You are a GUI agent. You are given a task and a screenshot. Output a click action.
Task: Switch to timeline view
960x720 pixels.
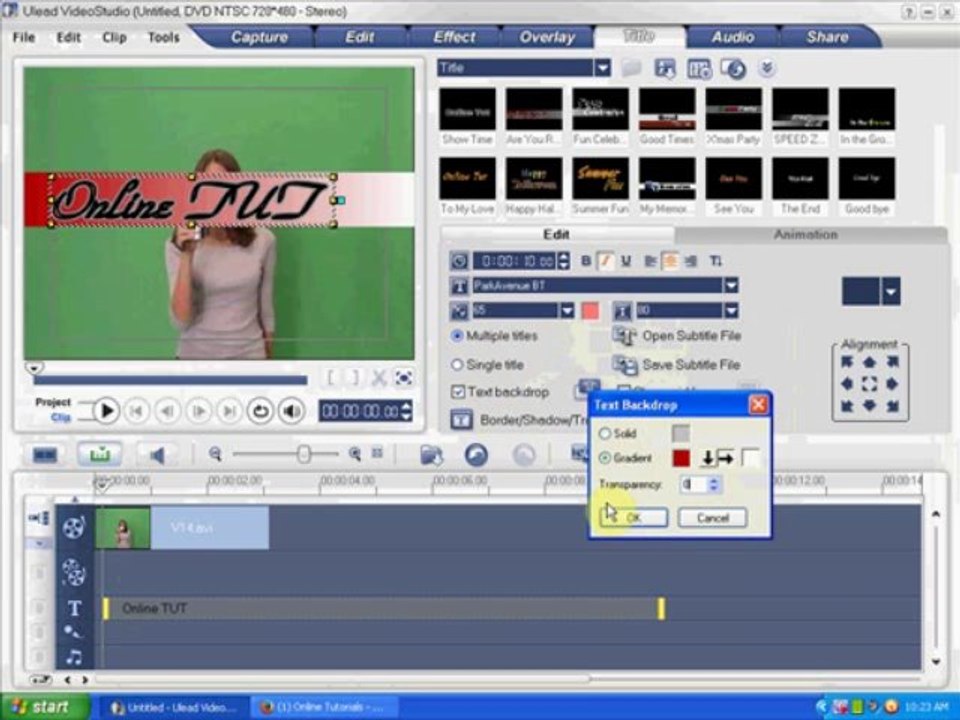(99, 455)
